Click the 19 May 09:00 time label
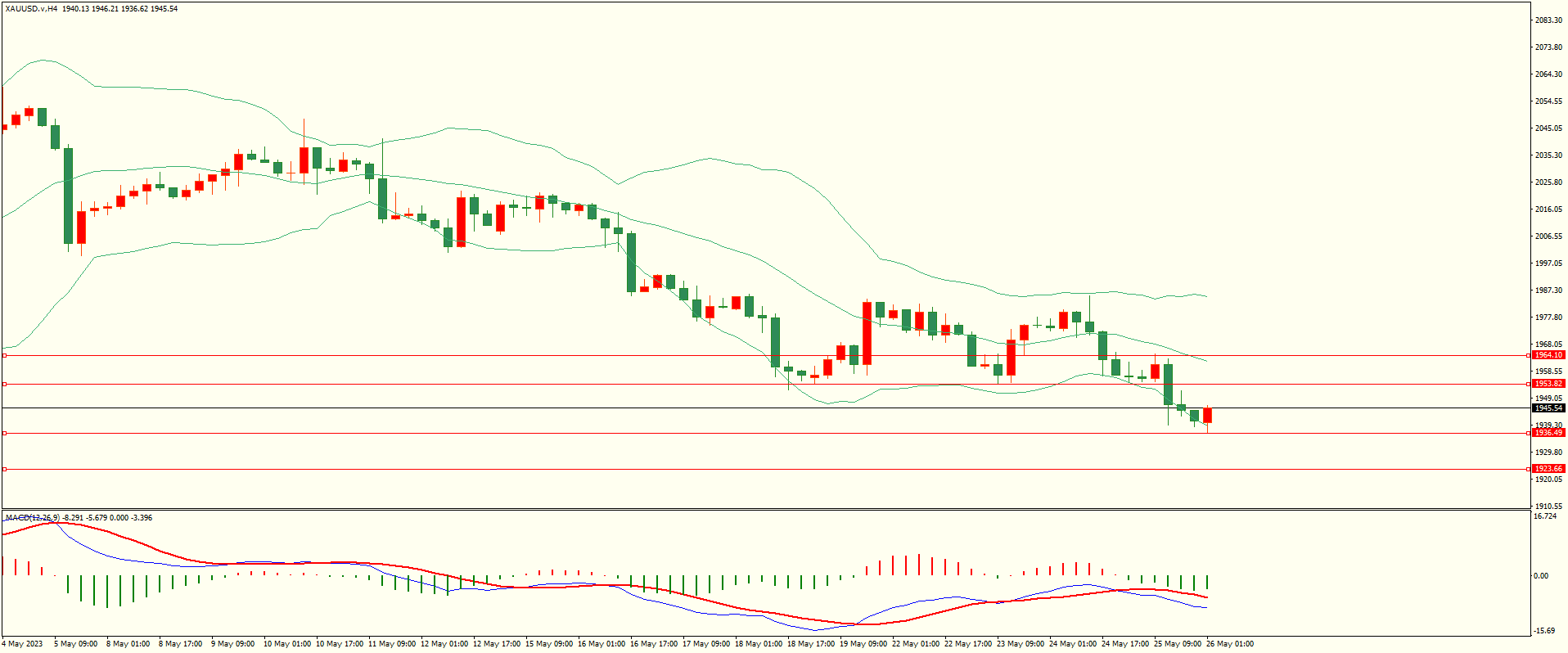Viewport: 1568px width, 653px height. 863,644
